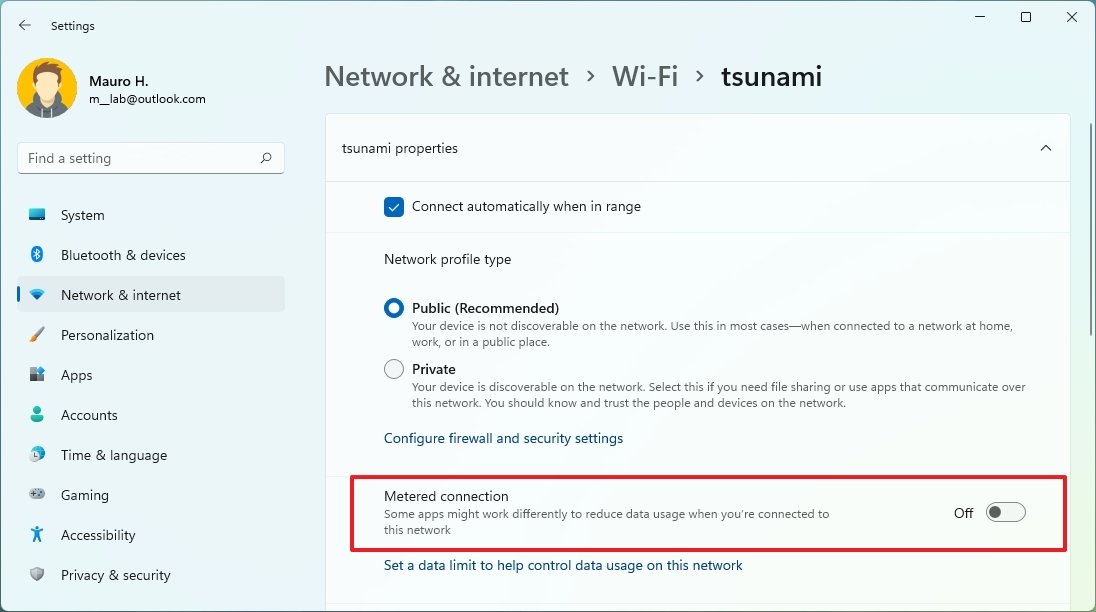The image size is (1096, 612).
Task: Toggle the Metered connection switch
Action: pyautogui.click(x=1005, y=512)
